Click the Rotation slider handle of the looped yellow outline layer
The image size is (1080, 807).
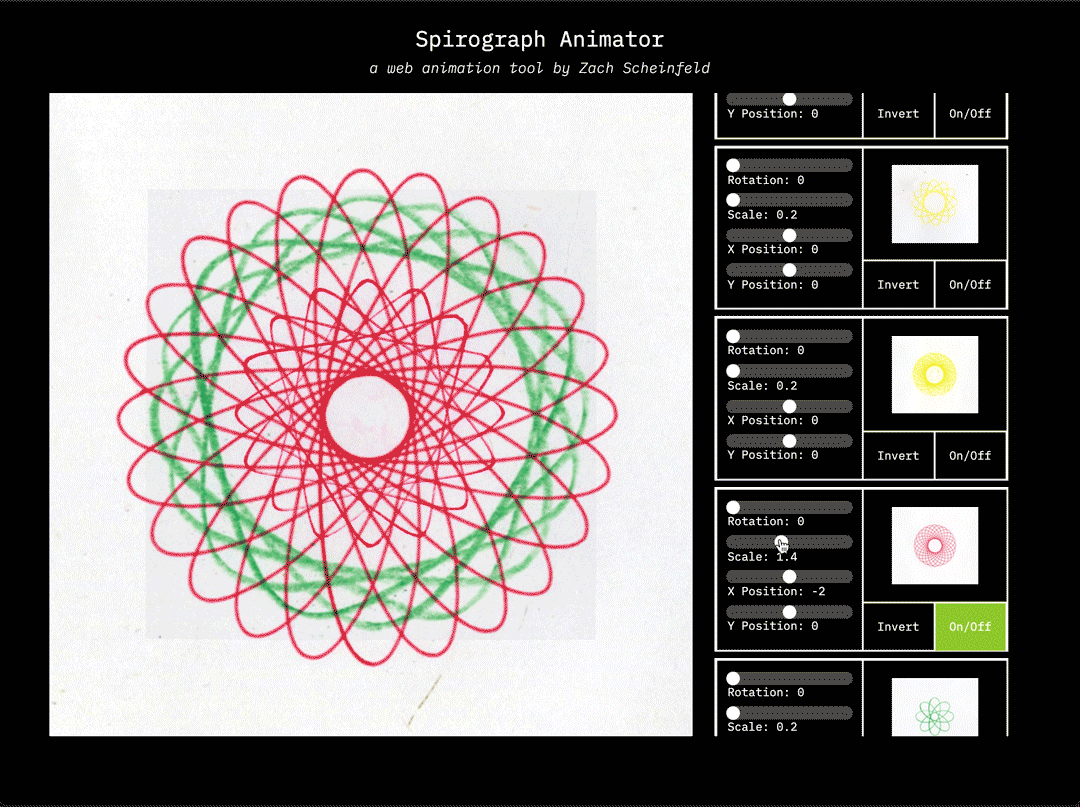coord(734,165)
